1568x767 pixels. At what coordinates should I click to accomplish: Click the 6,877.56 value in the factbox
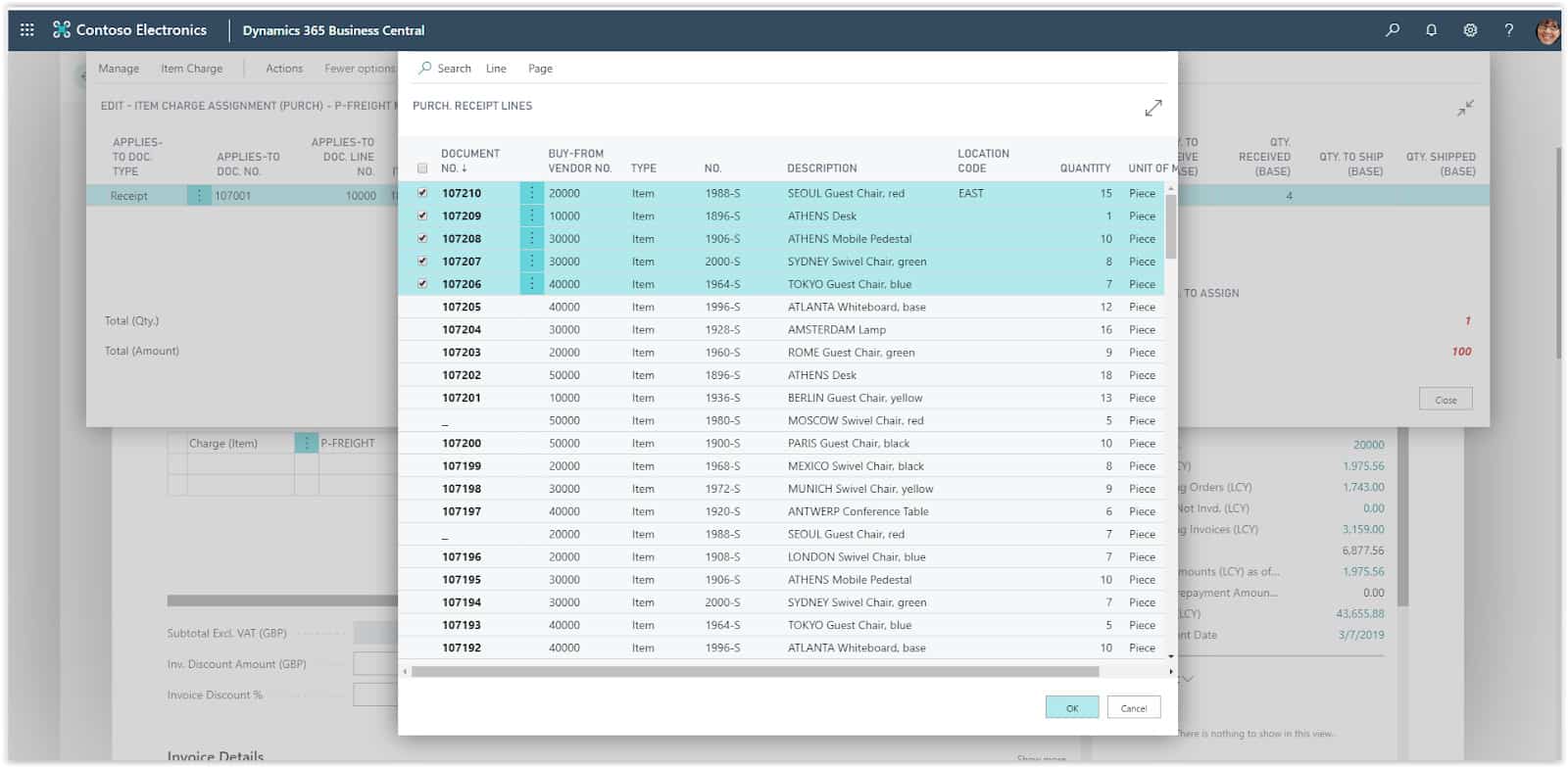(1363, 551)
